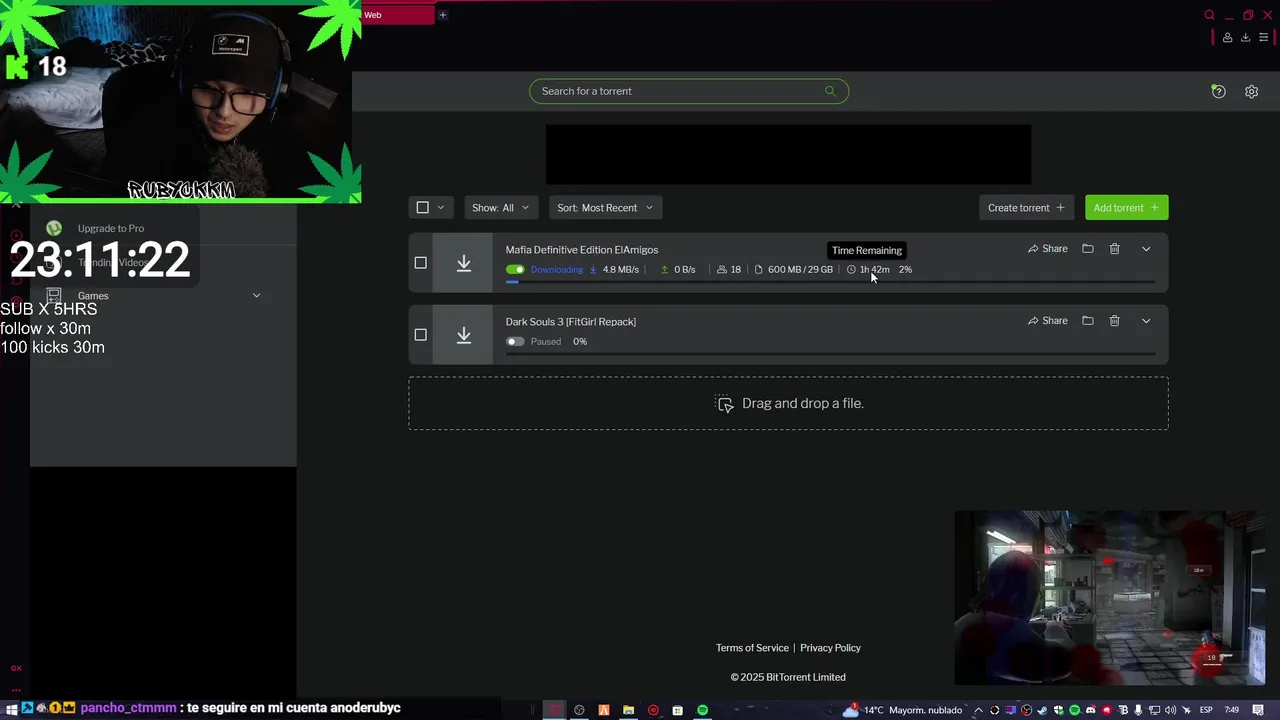Click 4.8 MB/s download speed value
Viewport: 1280px width, 720px height.
[621, 269]
